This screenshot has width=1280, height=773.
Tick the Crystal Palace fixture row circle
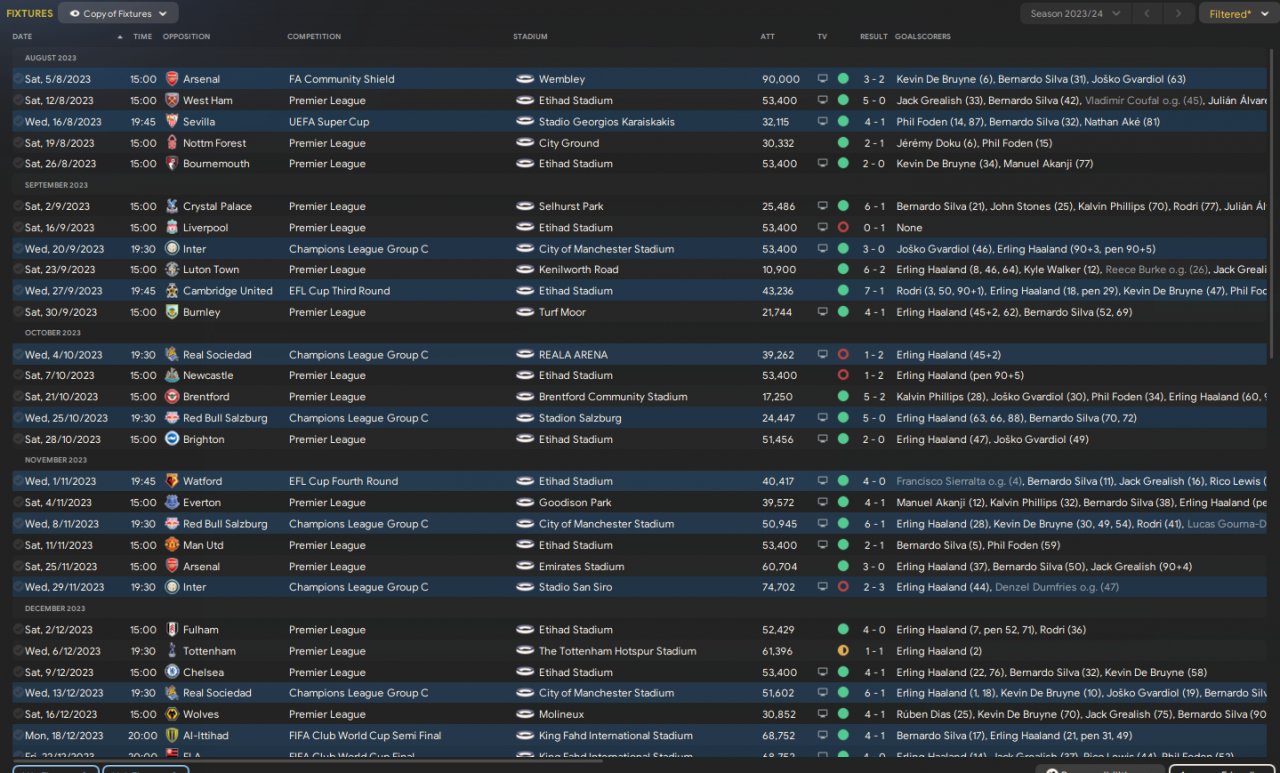point(18,206)
